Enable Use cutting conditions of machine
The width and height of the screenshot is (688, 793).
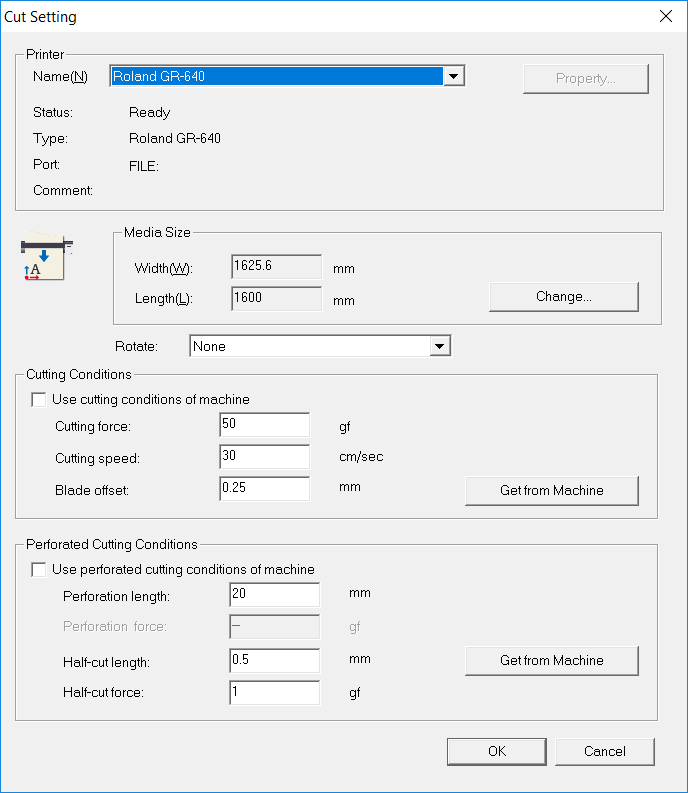[x=38, y=400]
